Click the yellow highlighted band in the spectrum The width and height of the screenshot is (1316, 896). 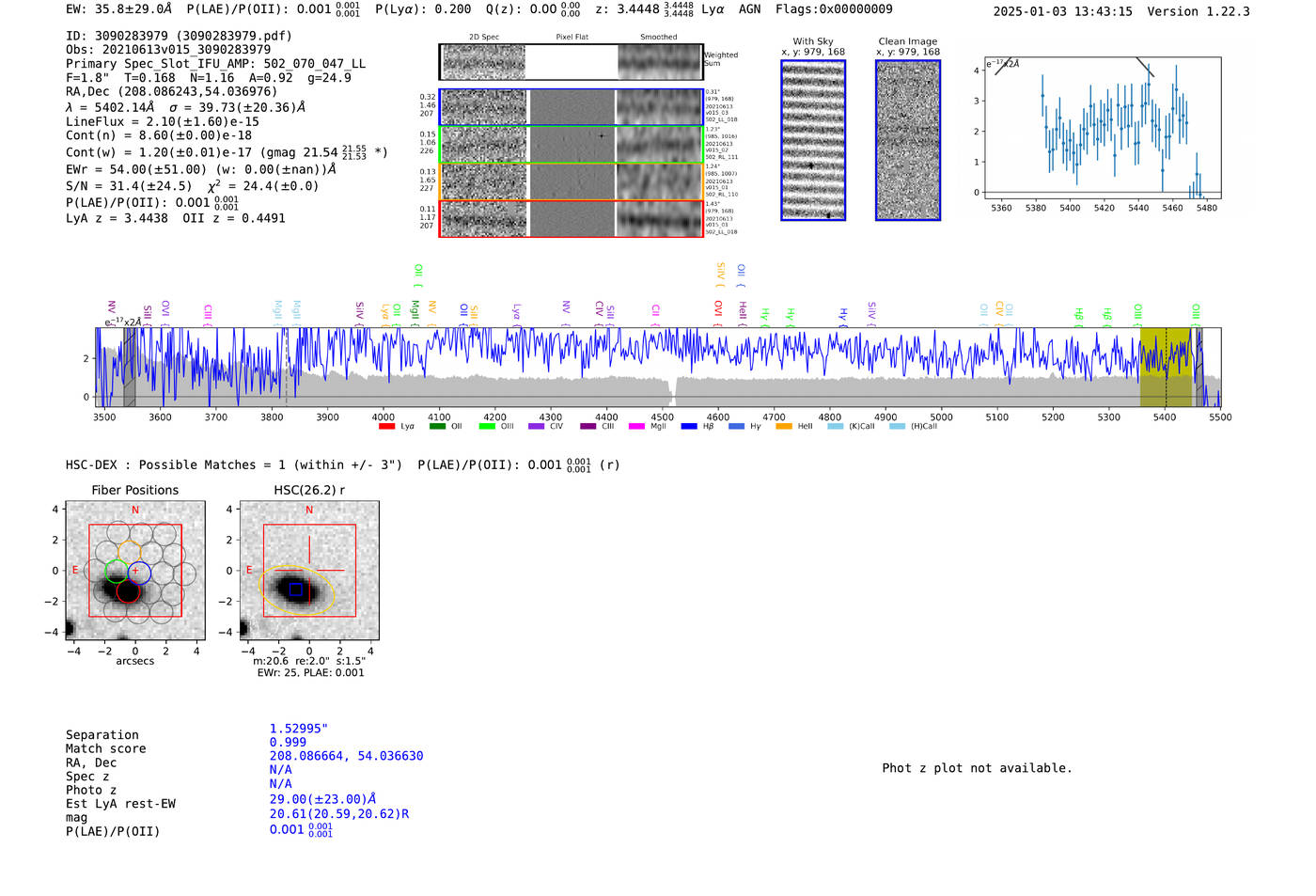[1166, 367]
